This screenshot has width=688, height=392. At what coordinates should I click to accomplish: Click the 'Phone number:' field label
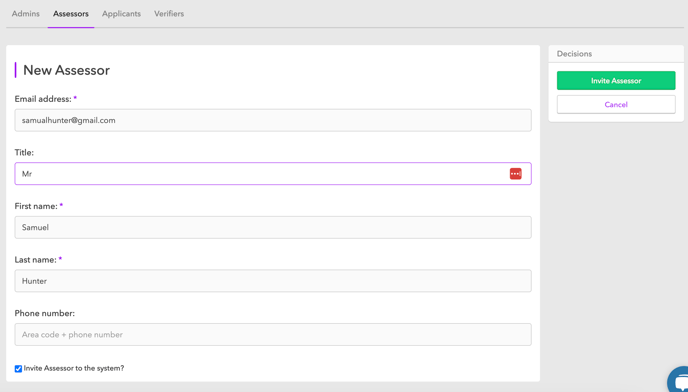point(45,313)
